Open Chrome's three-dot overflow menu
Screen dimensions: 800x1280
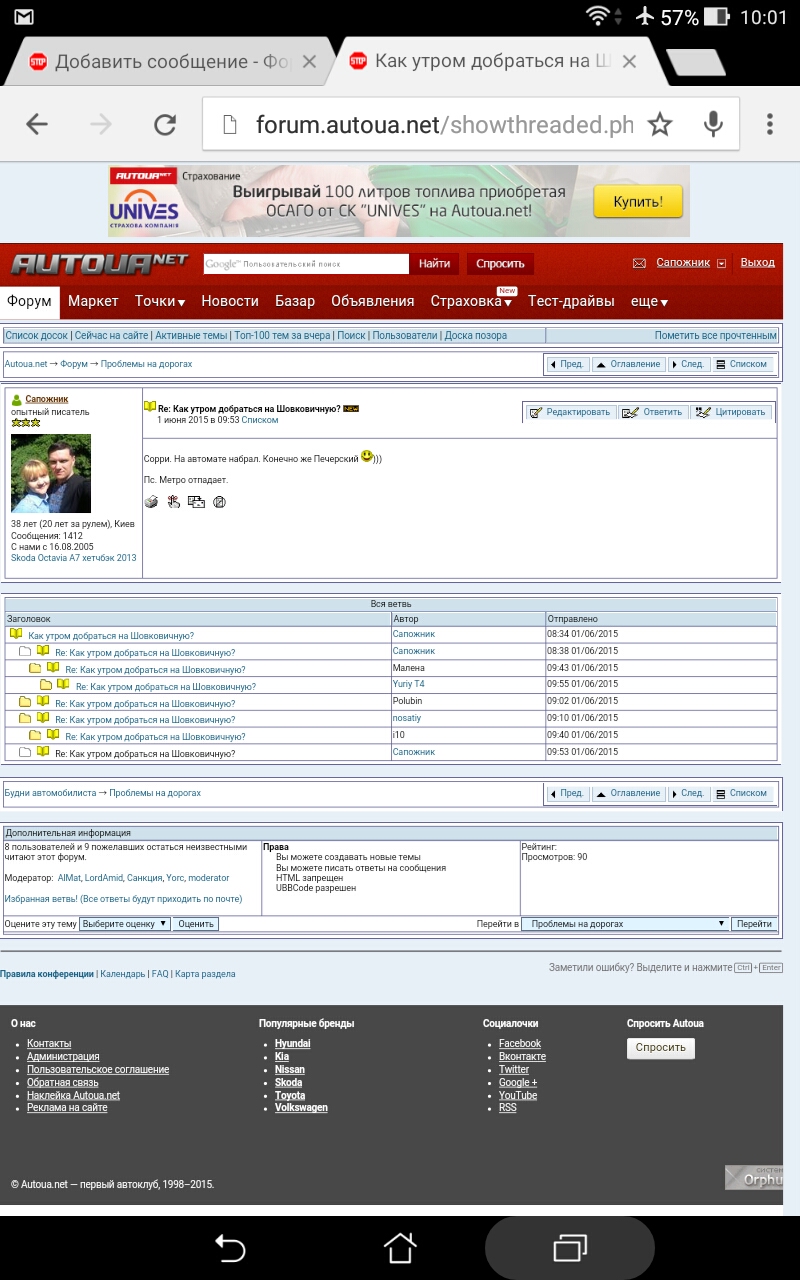[769, 124]
